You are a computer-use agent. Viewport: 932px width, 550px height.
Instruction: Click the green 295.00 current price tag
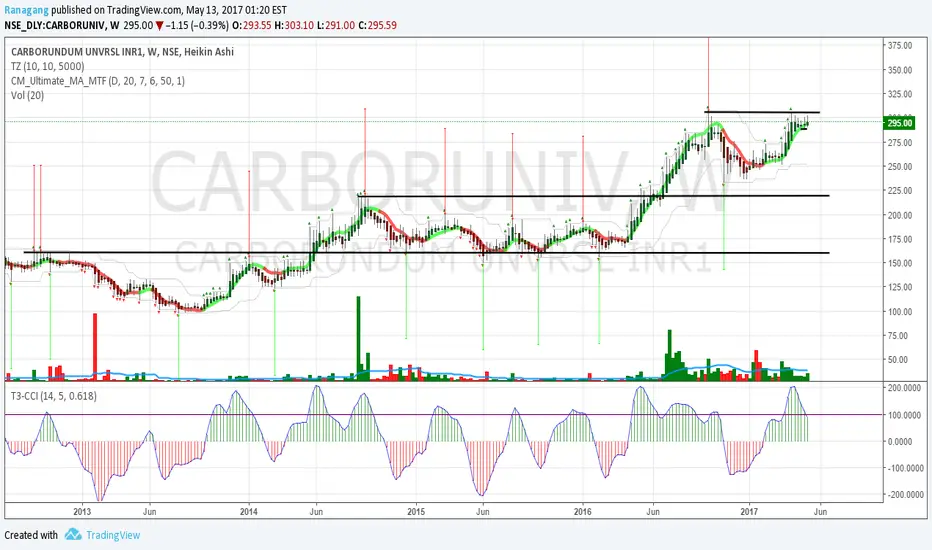pyautogui.click(x=899, y=123)
